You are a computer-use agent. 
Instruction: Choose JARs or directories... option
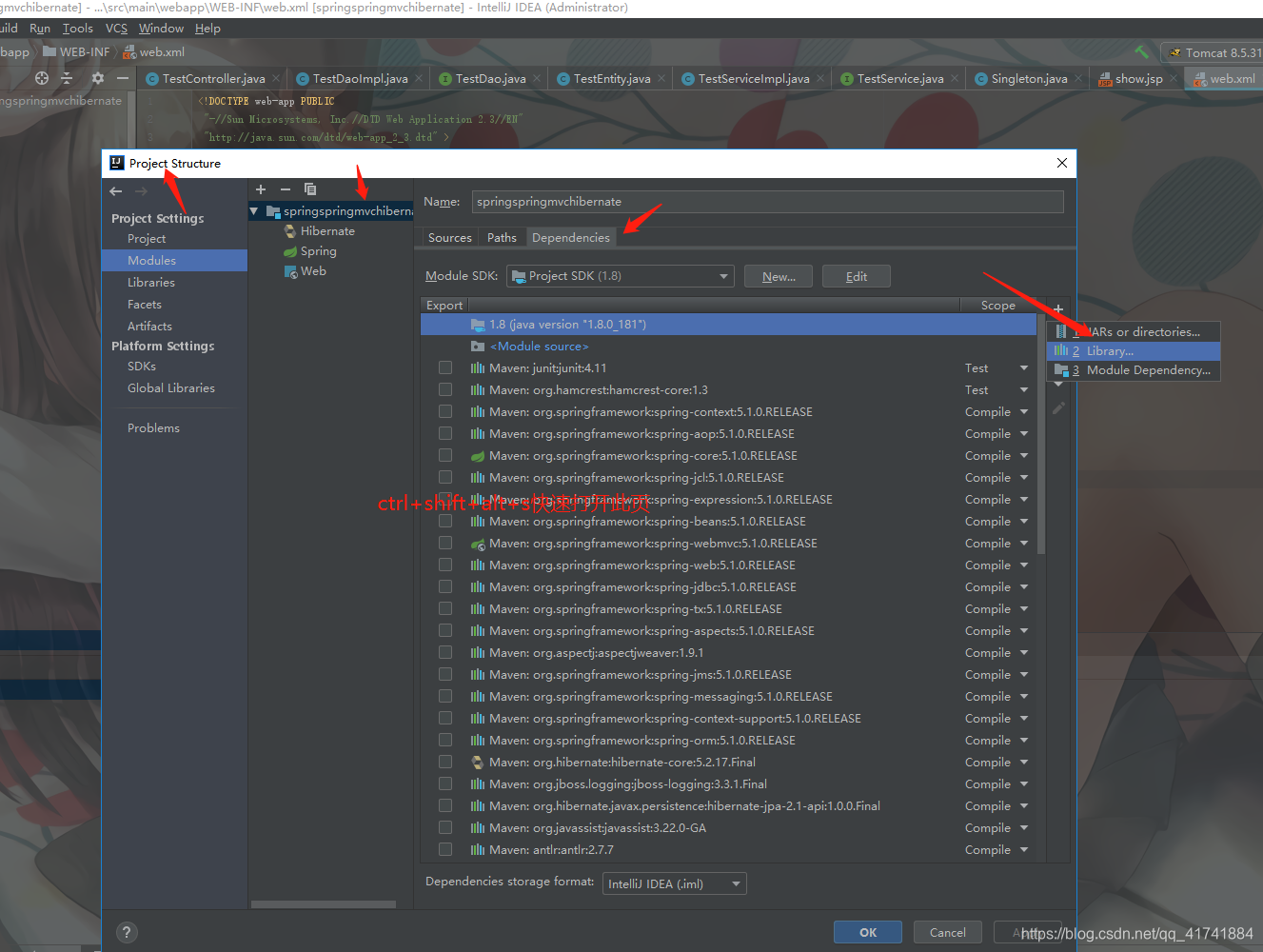[1134, 332]
